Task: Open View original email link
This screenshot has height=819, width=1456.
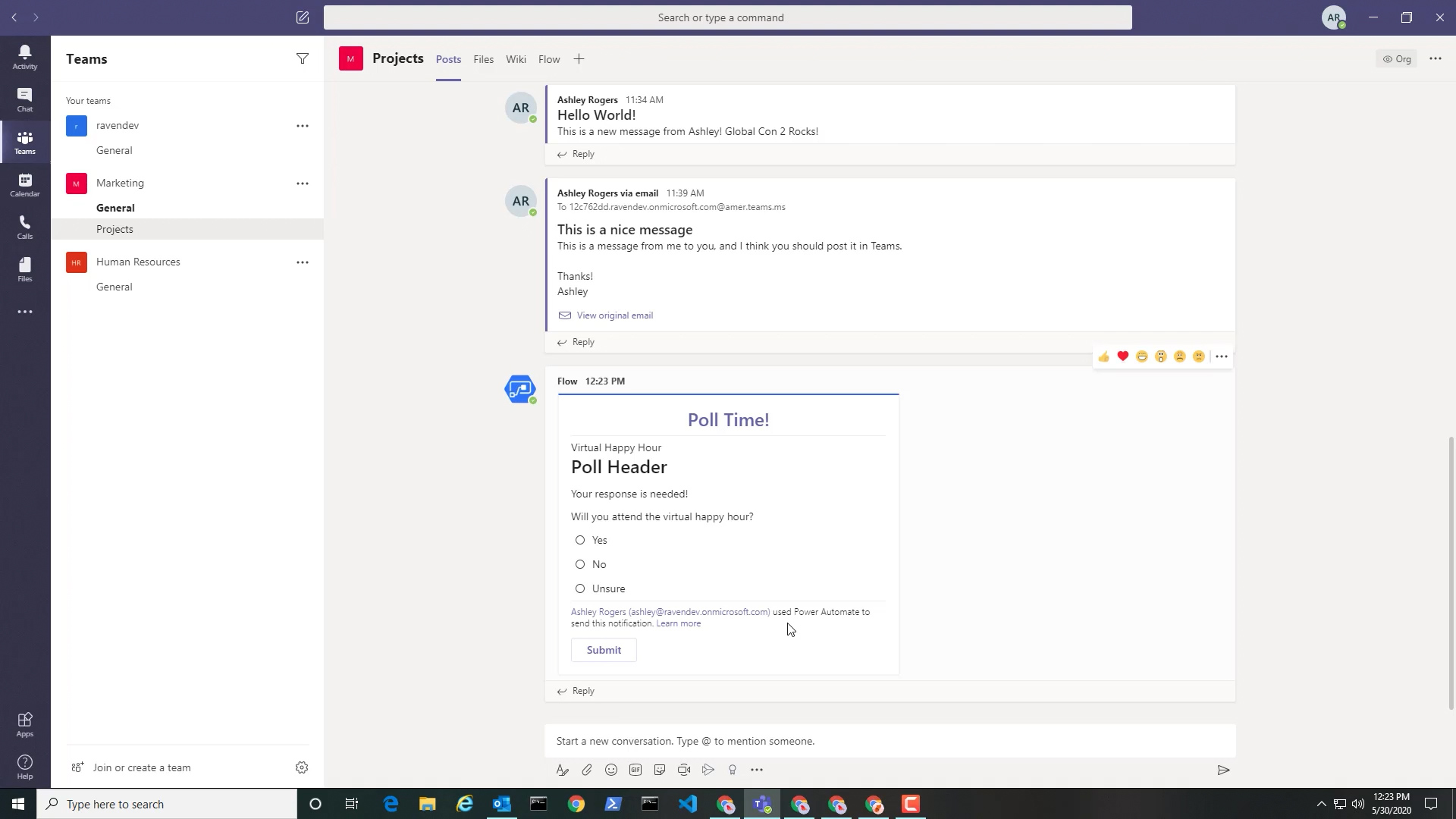Action: 614,315
